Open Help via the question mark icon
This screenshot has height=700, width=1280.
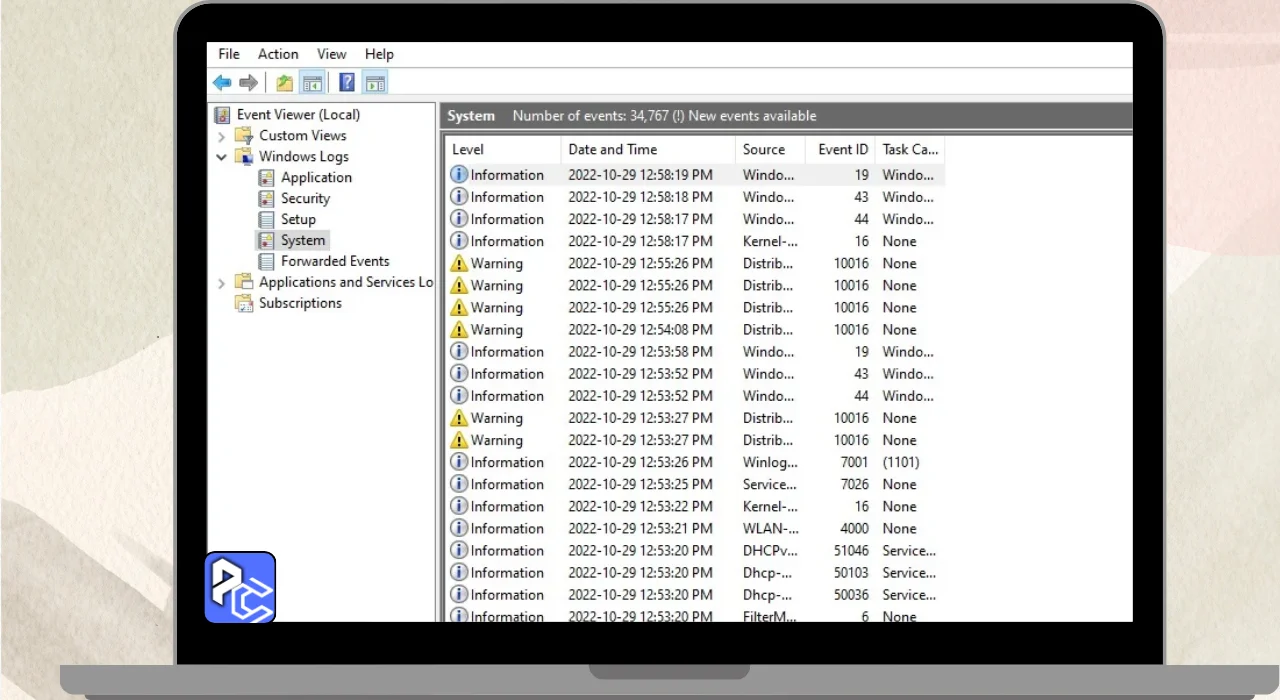347,83
